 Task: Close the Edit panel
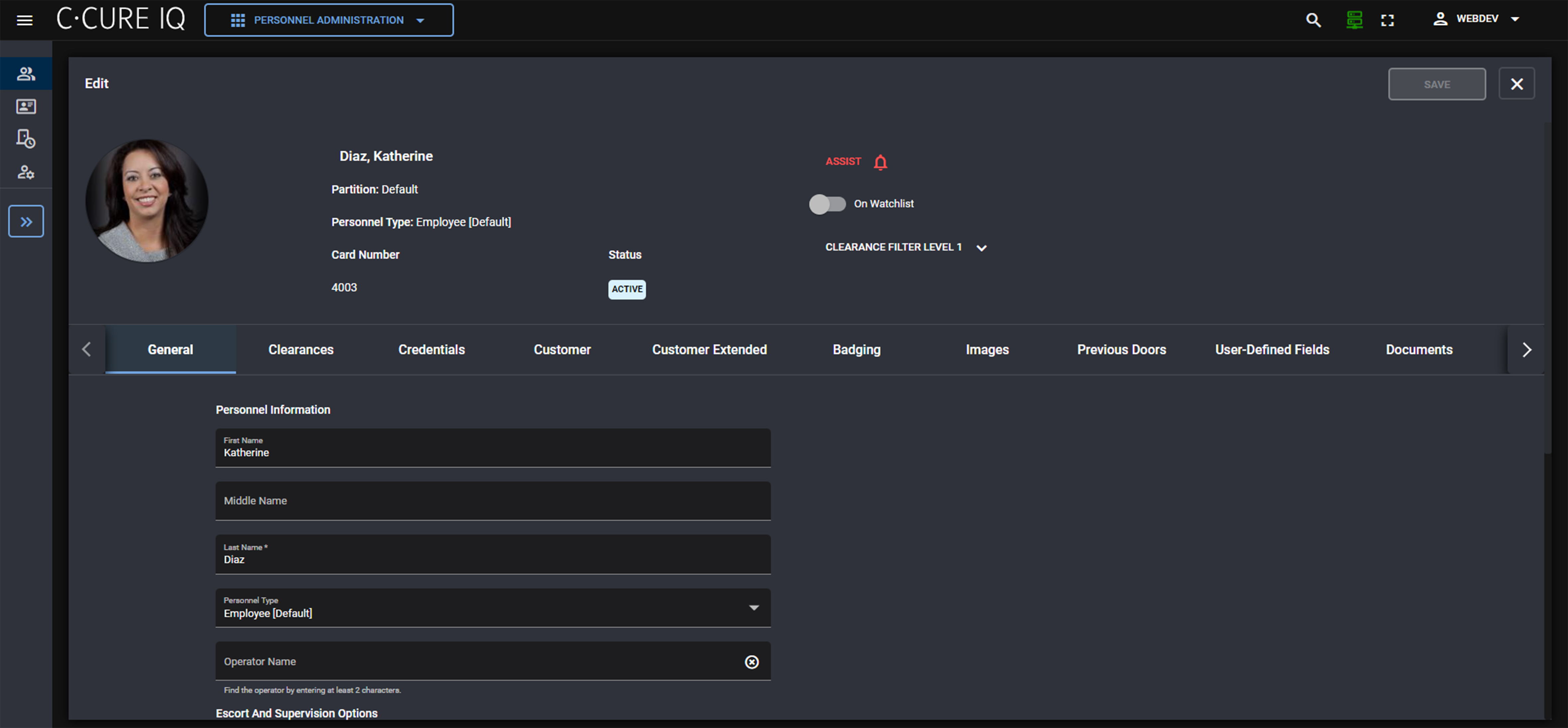(1516, 84)
